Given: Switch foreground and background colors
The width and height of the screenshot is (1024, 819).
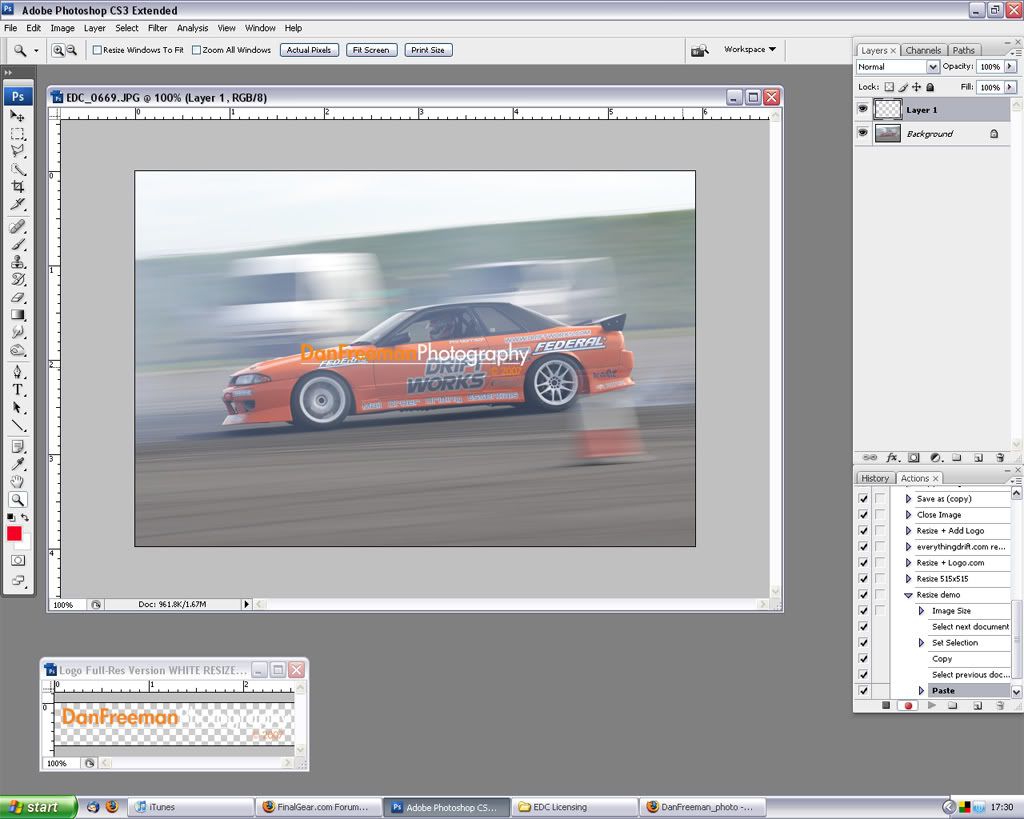Looking at the screenshot, I should 25,517.
